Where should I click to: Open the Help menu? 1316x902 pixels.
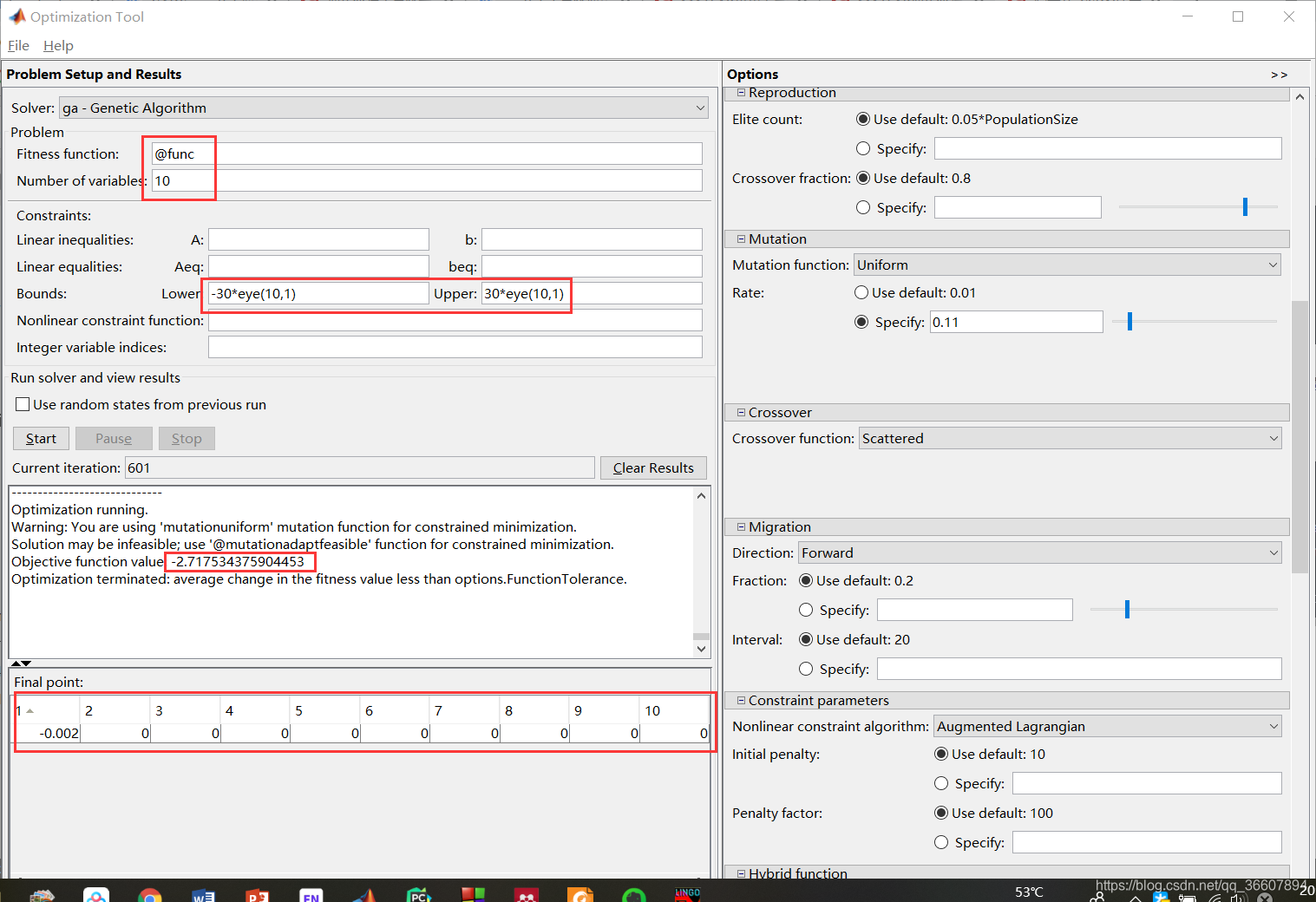tap(58, 45)
